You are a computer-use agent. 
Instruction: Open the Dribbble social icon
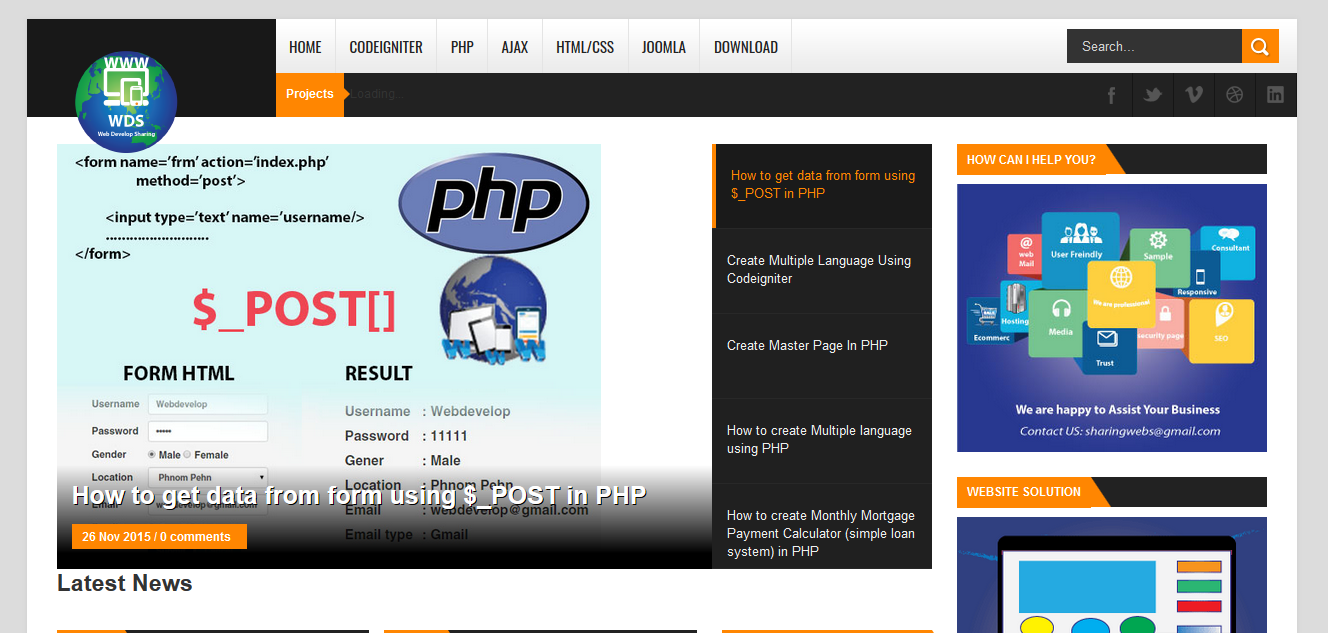[1234, 95]
